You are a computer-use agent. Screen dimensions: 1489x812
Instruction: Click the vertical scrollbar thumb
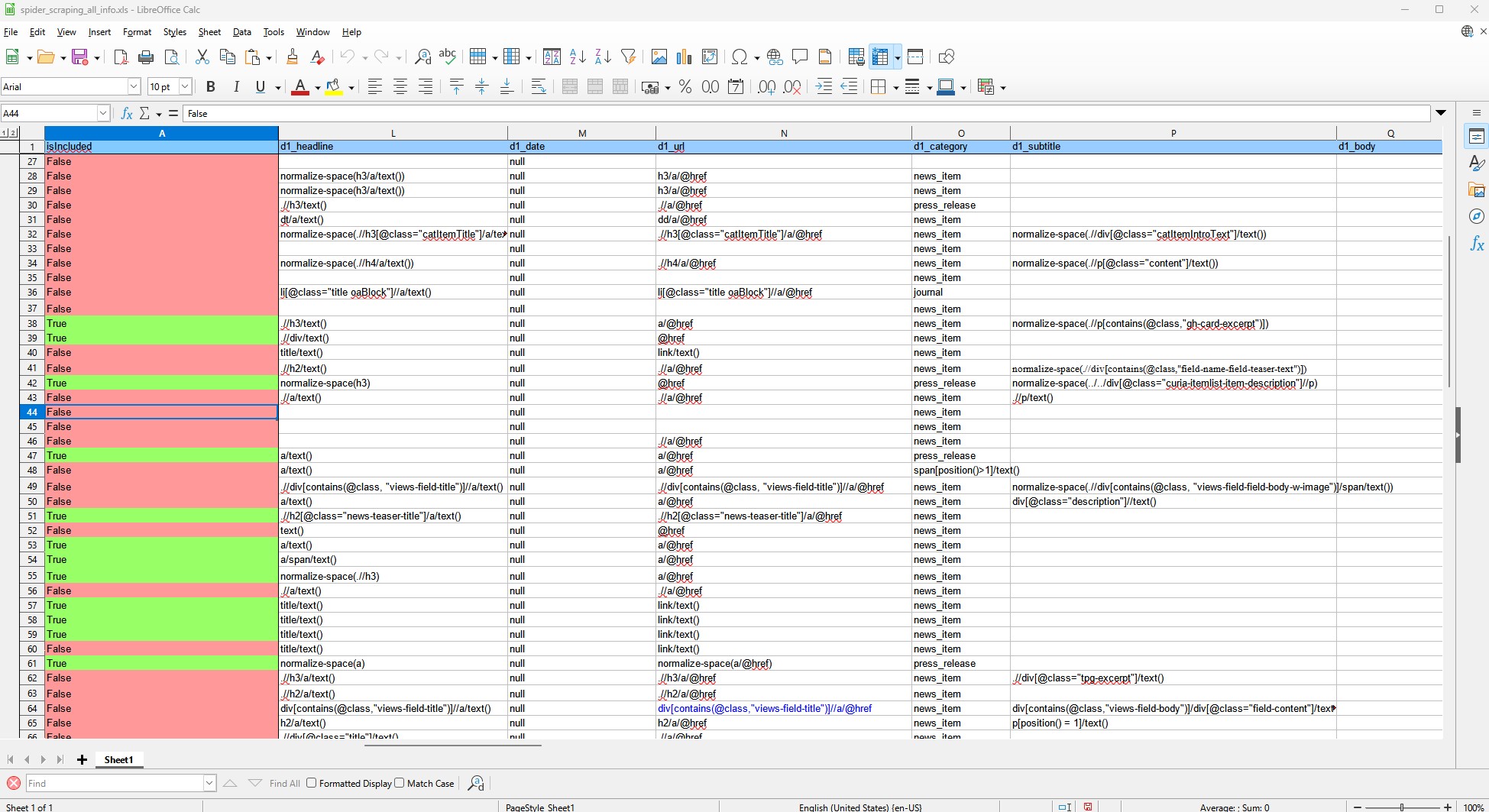(1449, 312)
